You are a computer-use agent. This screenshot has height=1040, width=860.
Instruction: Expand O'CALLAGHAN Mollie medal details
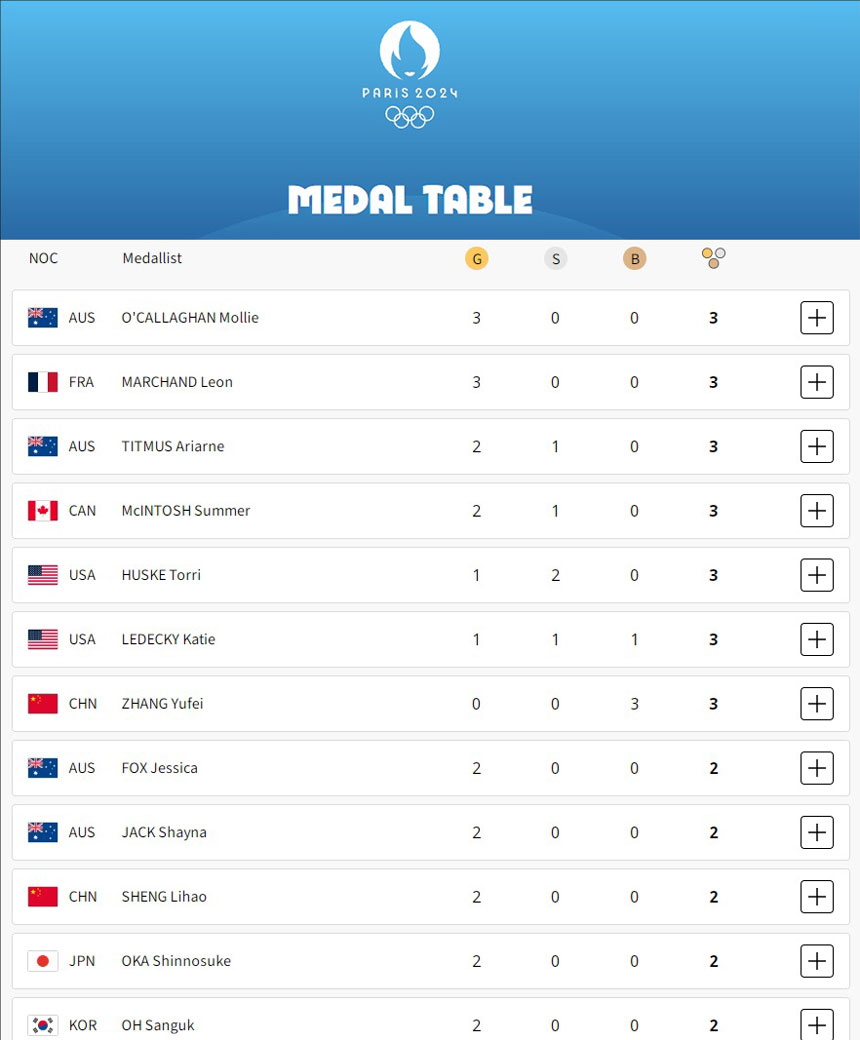pos(817,318)
